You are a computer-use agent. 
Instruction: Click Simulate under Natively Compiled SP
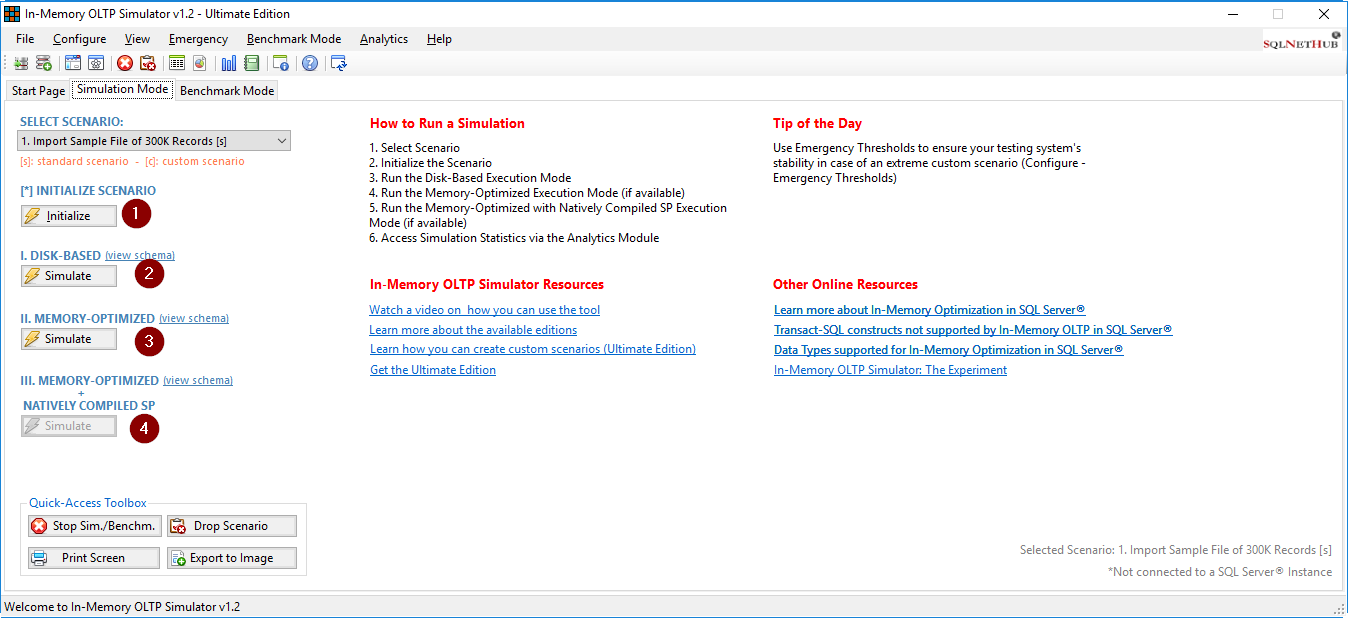(69, 426)
